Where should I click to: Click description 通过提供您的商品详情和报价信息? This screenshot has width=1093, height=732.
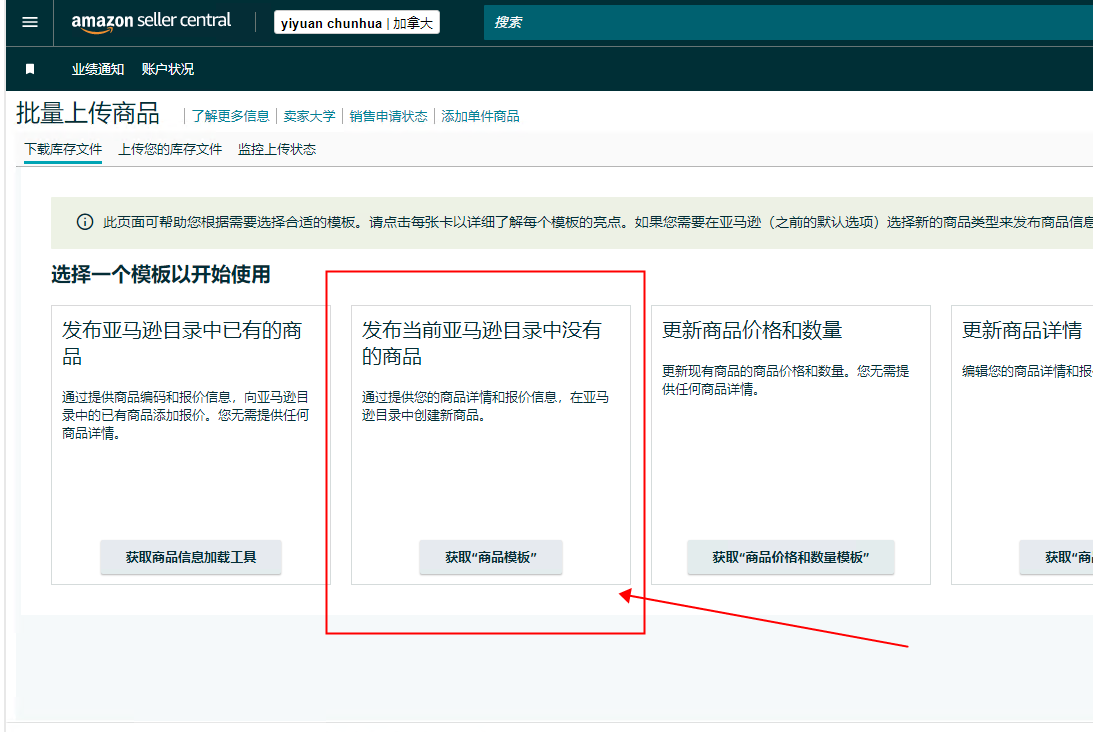pyautogui.click(x=485, y=406)
